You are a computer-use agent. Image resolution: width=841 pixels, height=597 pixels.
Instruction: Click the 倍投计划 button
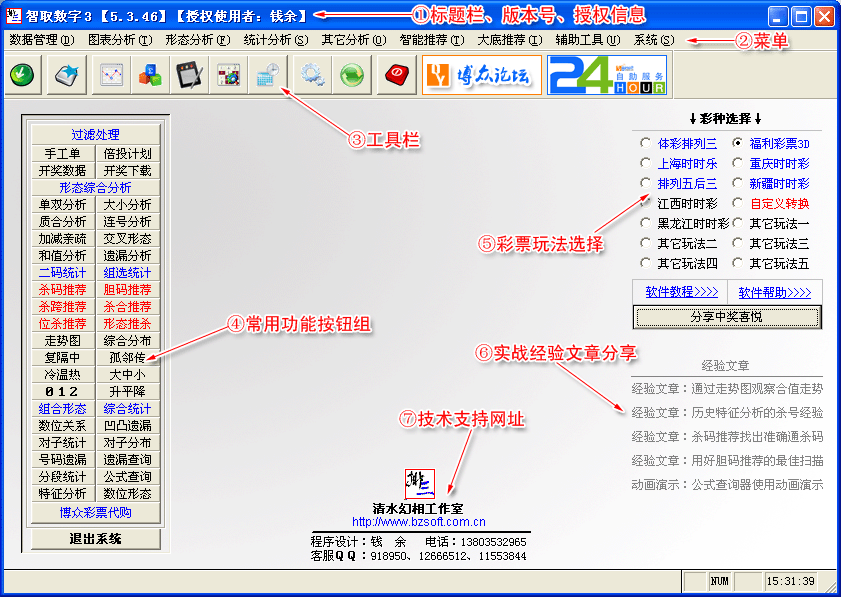click(x=128, y=153)
